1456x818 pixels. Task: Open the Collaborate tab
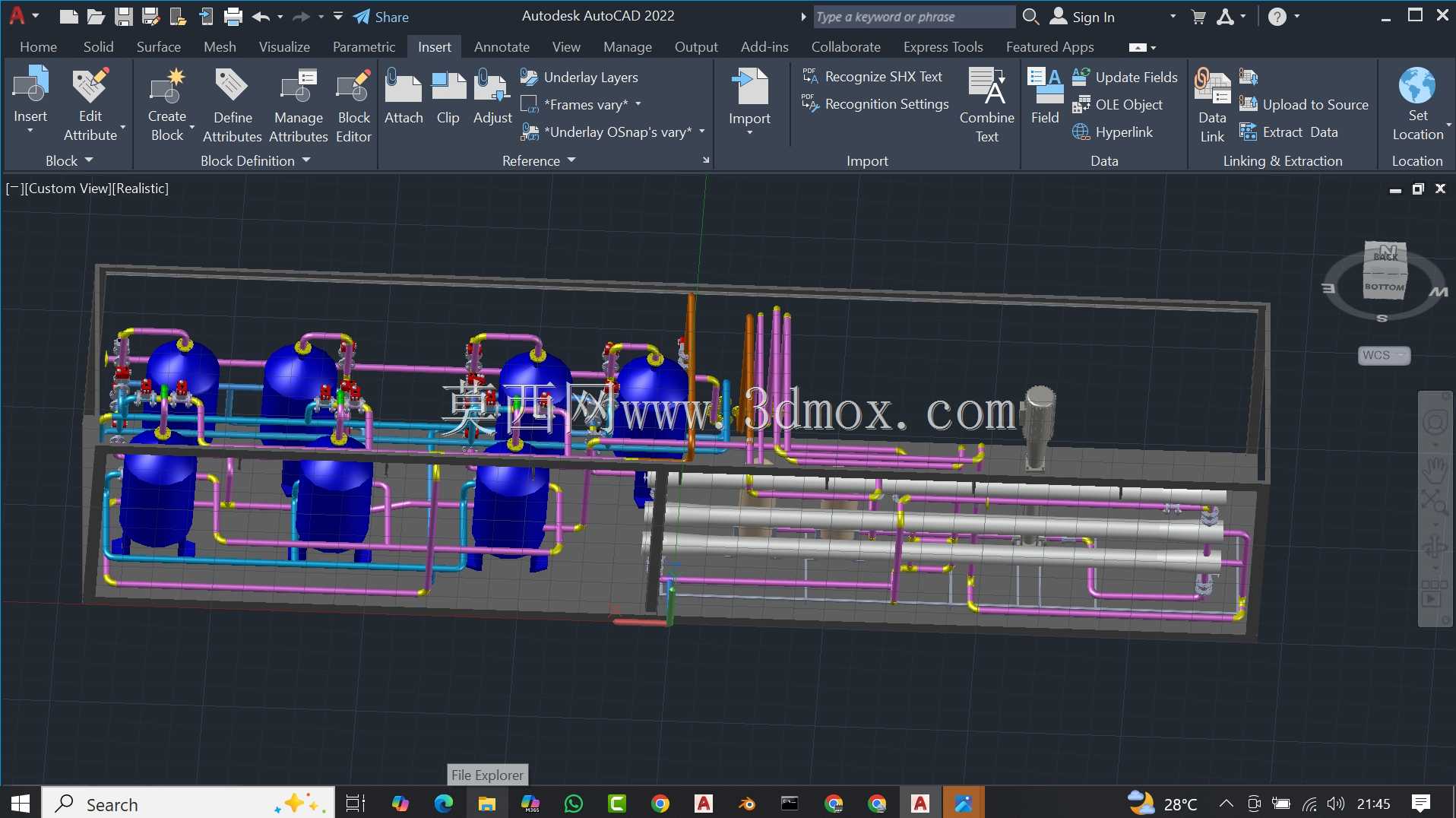tap(846, 46)
